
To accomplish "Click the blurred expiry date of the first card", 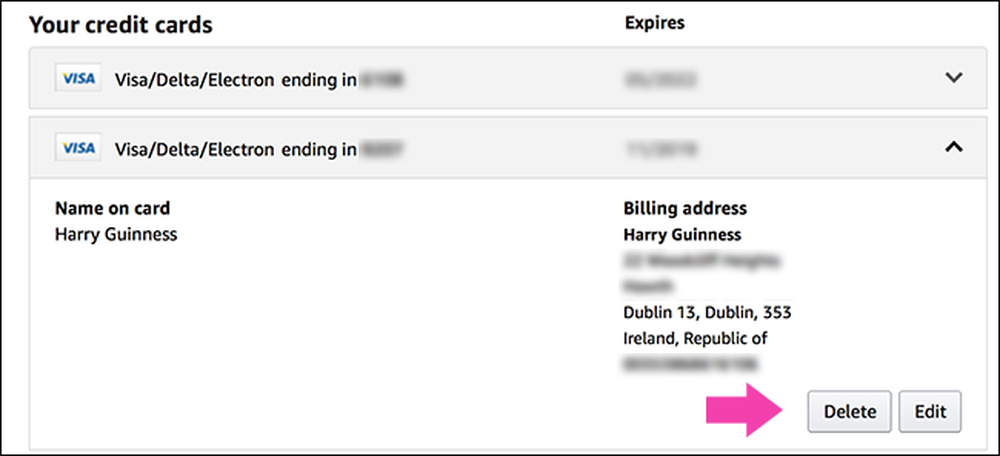I will 659,80.
